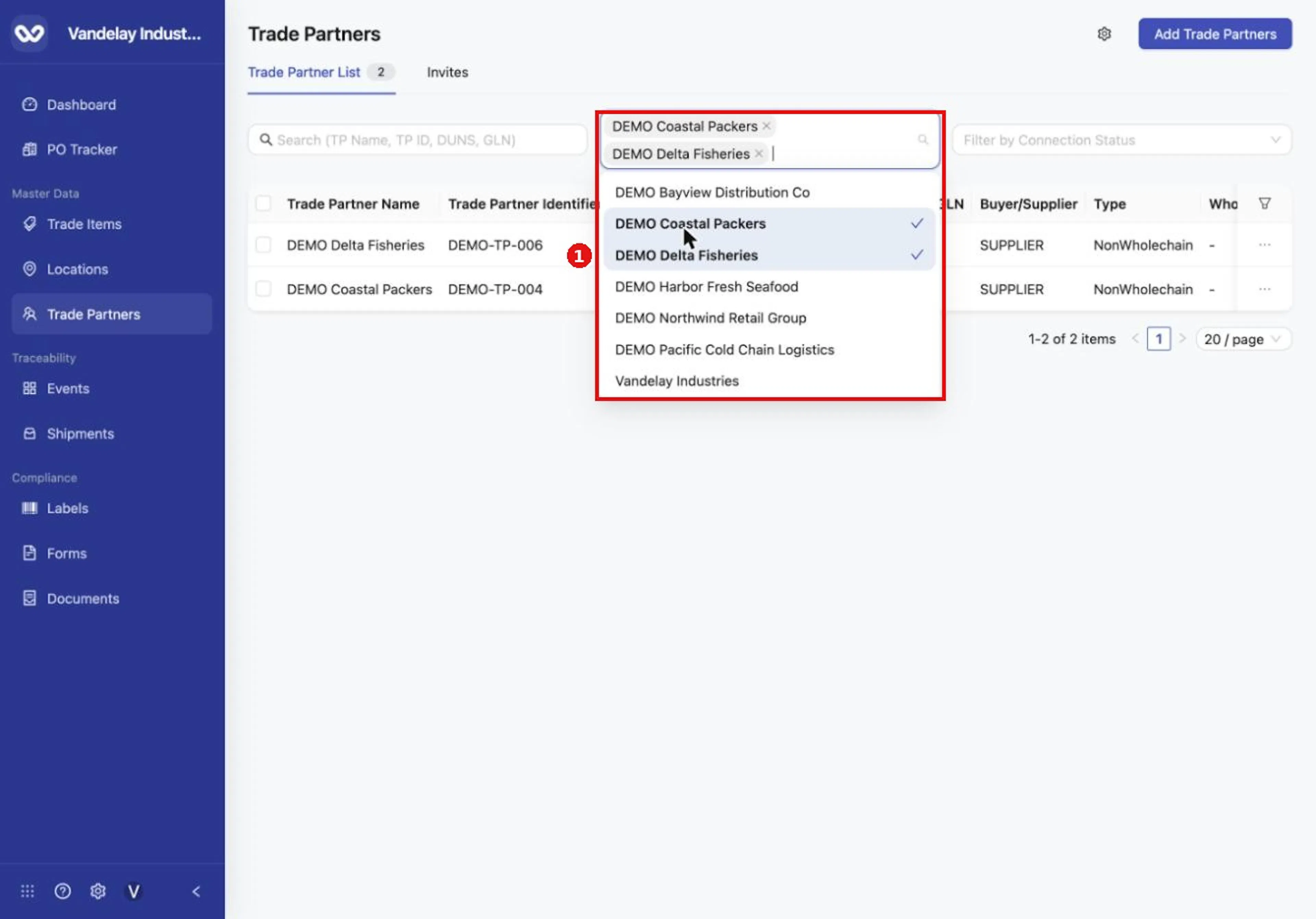The image size is (1316, 919).
Task: Deselect DEMO Coastal Packers in dropdown list
Action: [769, 223]
